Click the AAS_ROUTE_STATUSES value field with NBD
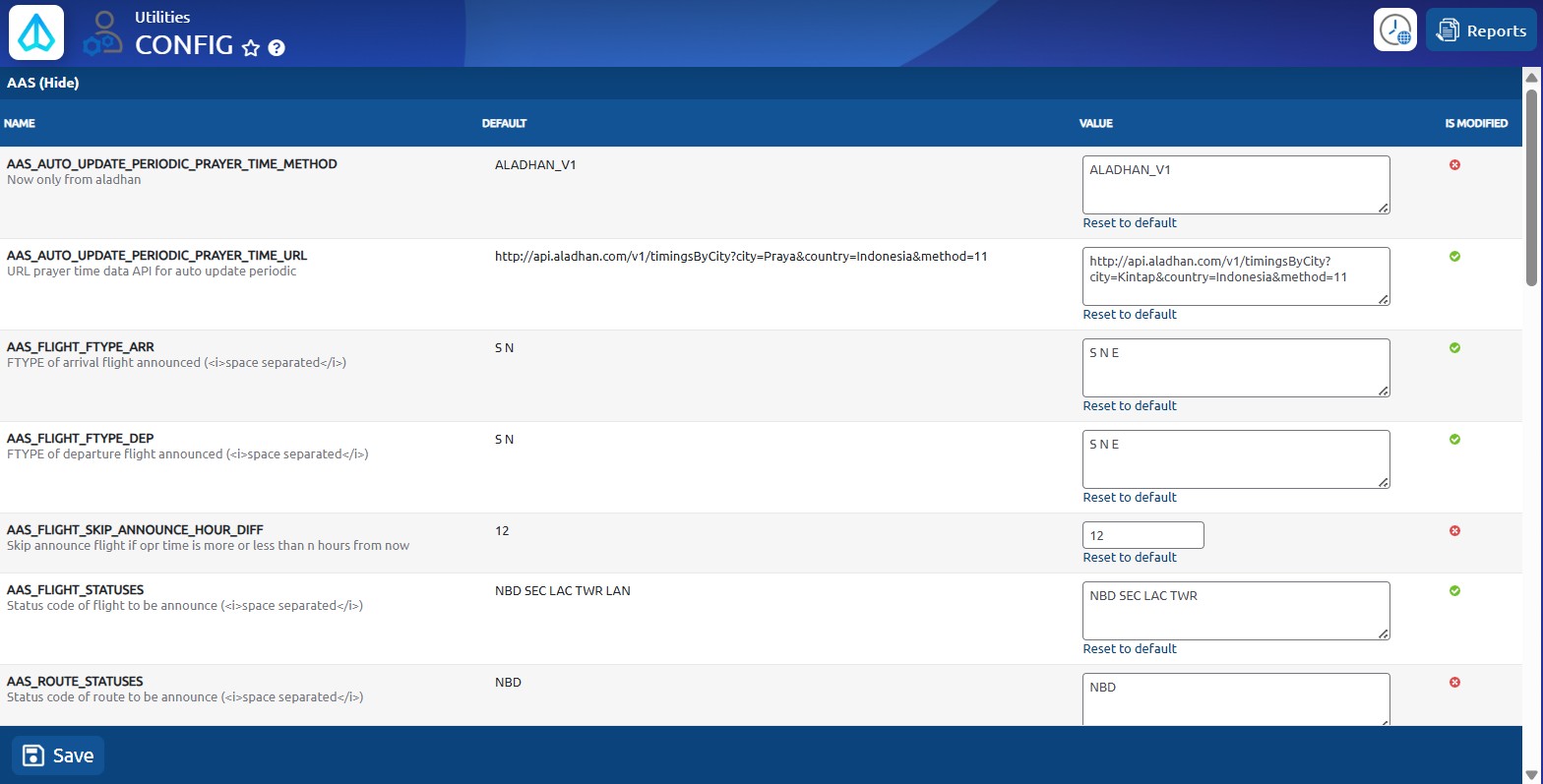This screenshot has height=784, width=1543. pyautogui.click(x=1235, y=697)
